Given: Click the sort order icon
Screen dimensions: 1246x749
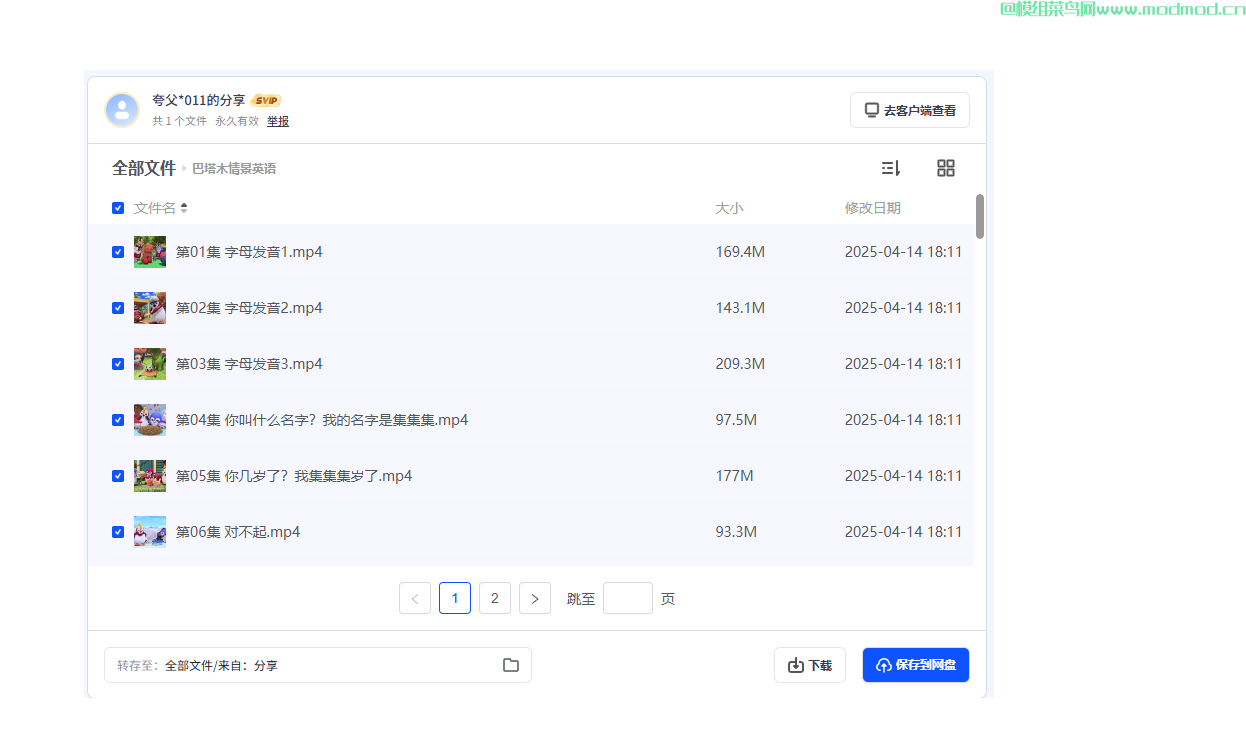Looking at the screenshot, I should 891,168.
